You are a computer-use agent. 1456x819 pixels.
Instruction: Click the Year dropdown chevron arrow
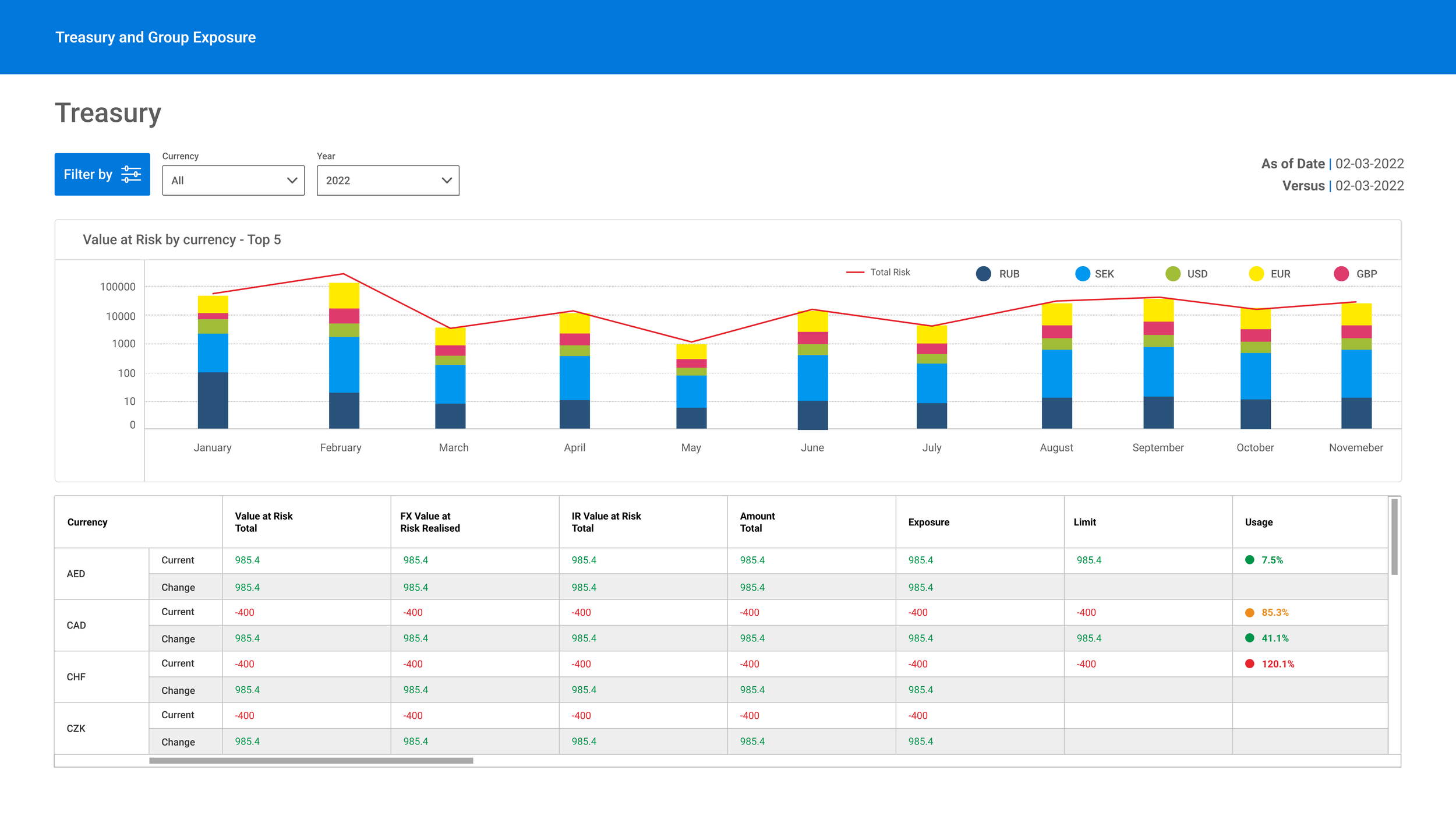pyautogui.click(x=447, y=181)
